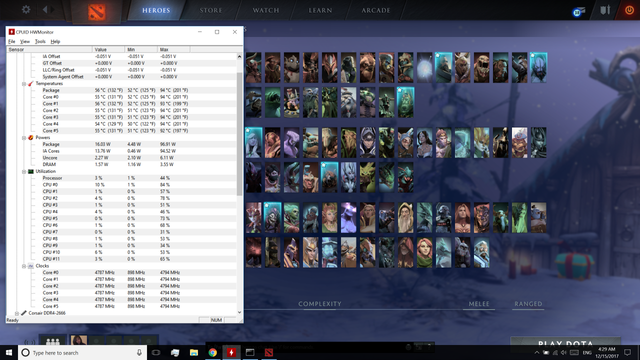Open the armory icon beside power button
This screenshot has width=640, height=360.
pyautogui.click(x=605, y=10)
